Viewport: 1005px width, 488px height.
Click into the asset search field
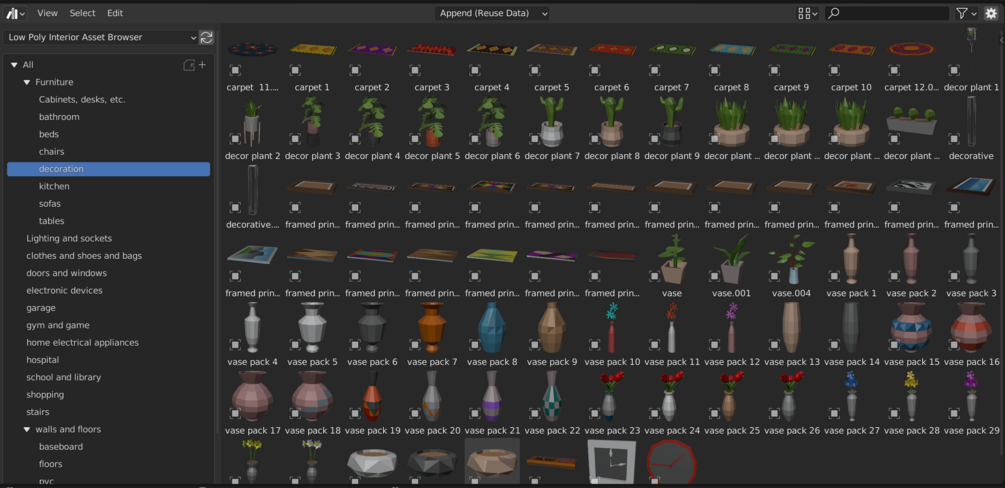coord(887,13)
